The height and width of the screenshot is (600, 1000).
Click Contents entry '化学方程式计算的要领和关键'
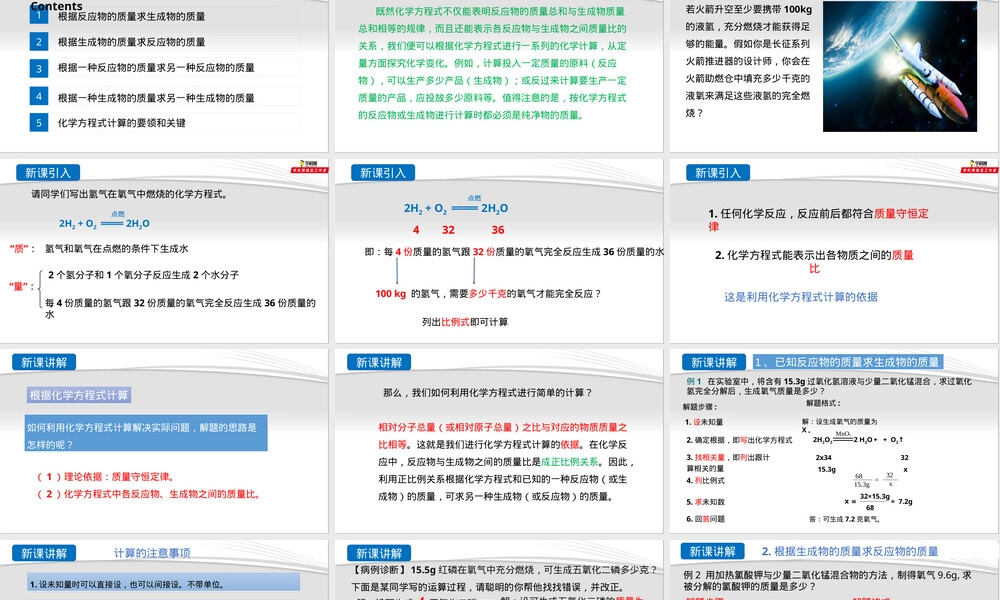pyautogui.click(x=122, y=122)
